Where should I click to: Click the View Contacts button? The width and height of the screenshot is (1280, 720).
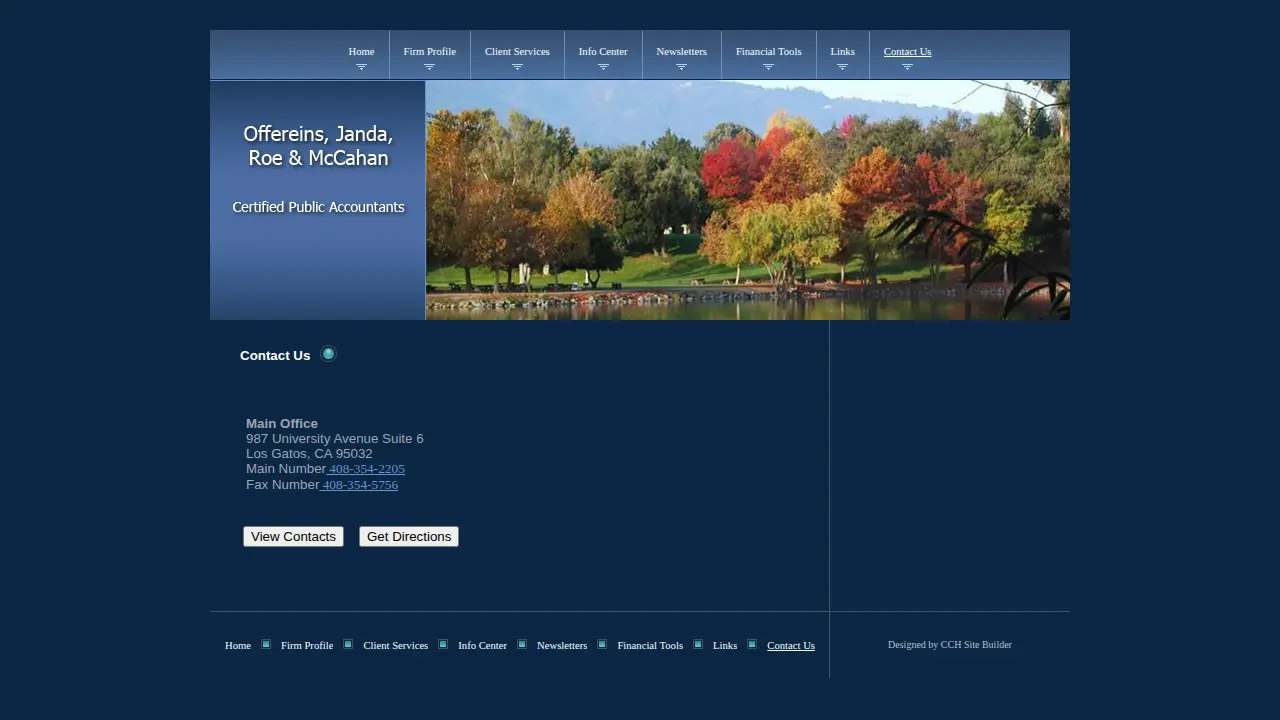(293, 537)
